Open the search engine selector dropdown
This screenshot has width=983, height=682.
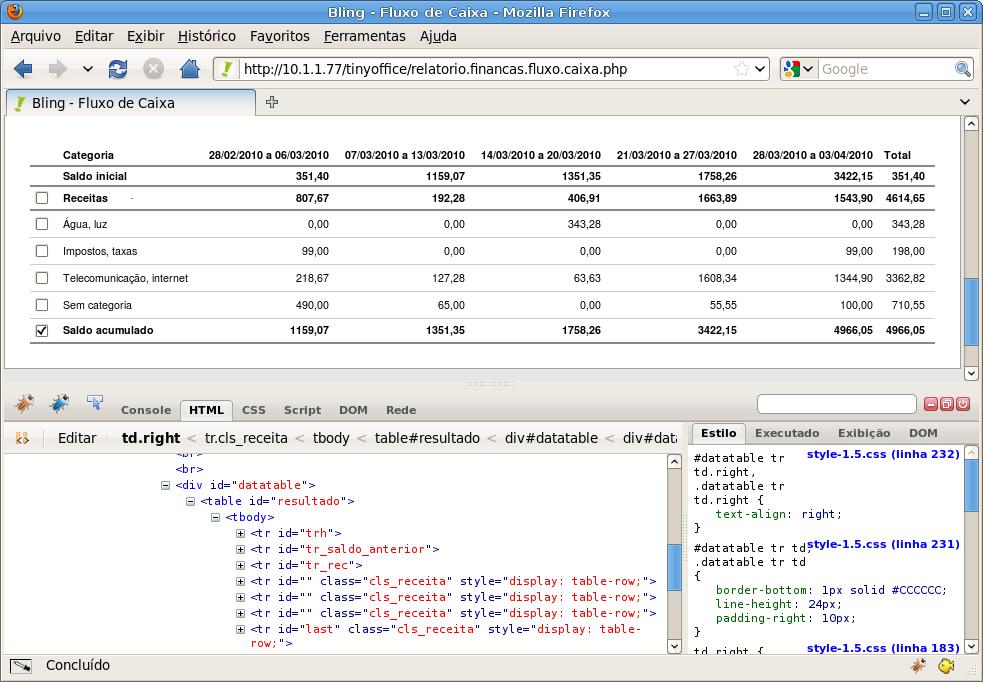(x=799, y=69)
